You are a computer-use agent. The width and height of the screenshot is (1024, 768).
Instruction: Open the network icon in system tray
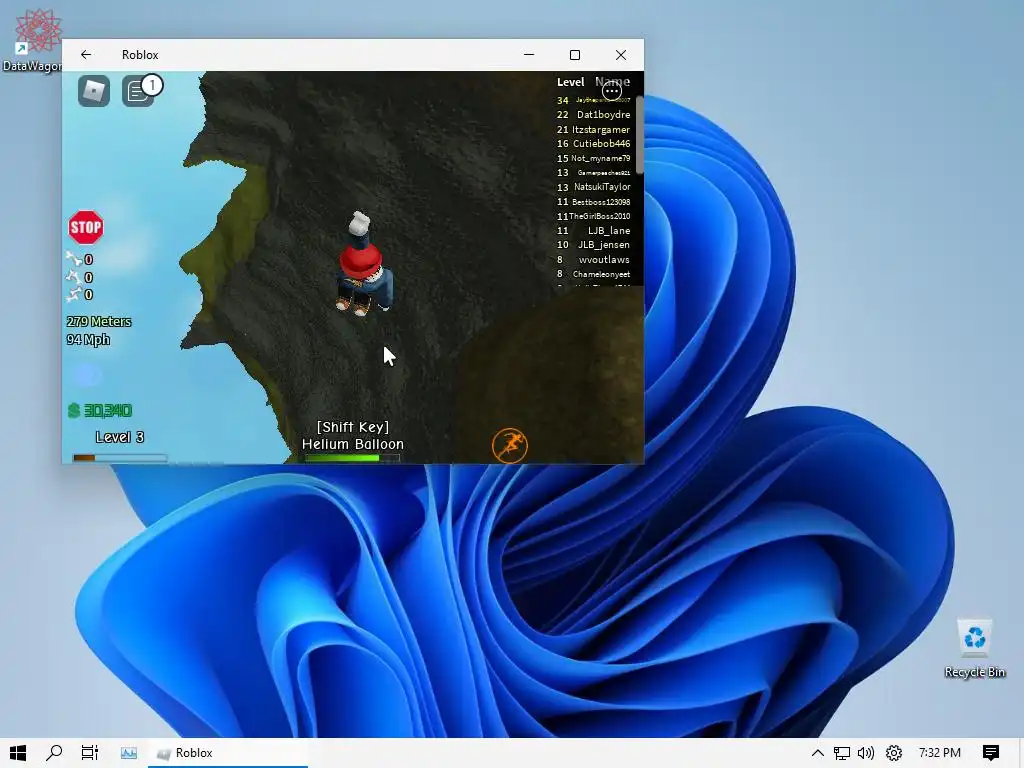click(x=842, y=753)
